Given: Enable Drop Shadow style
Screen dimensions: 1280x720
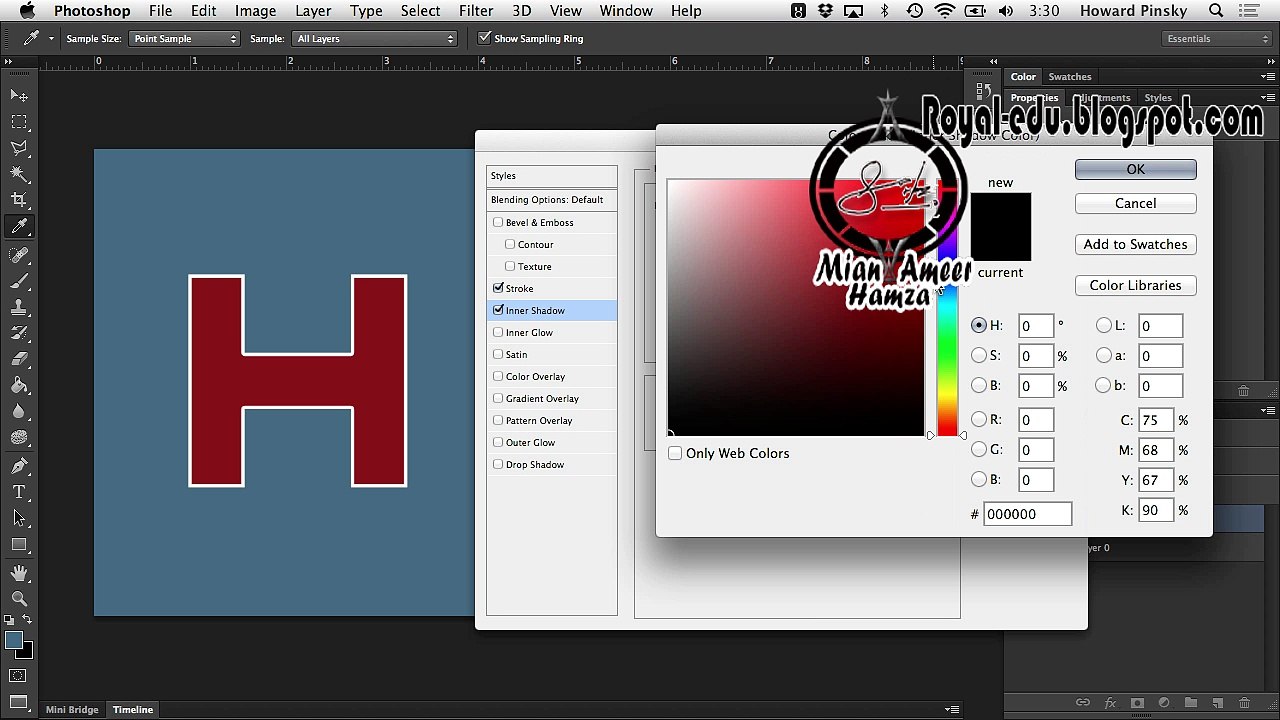Looking at the screenshot, I should [498, 464].
